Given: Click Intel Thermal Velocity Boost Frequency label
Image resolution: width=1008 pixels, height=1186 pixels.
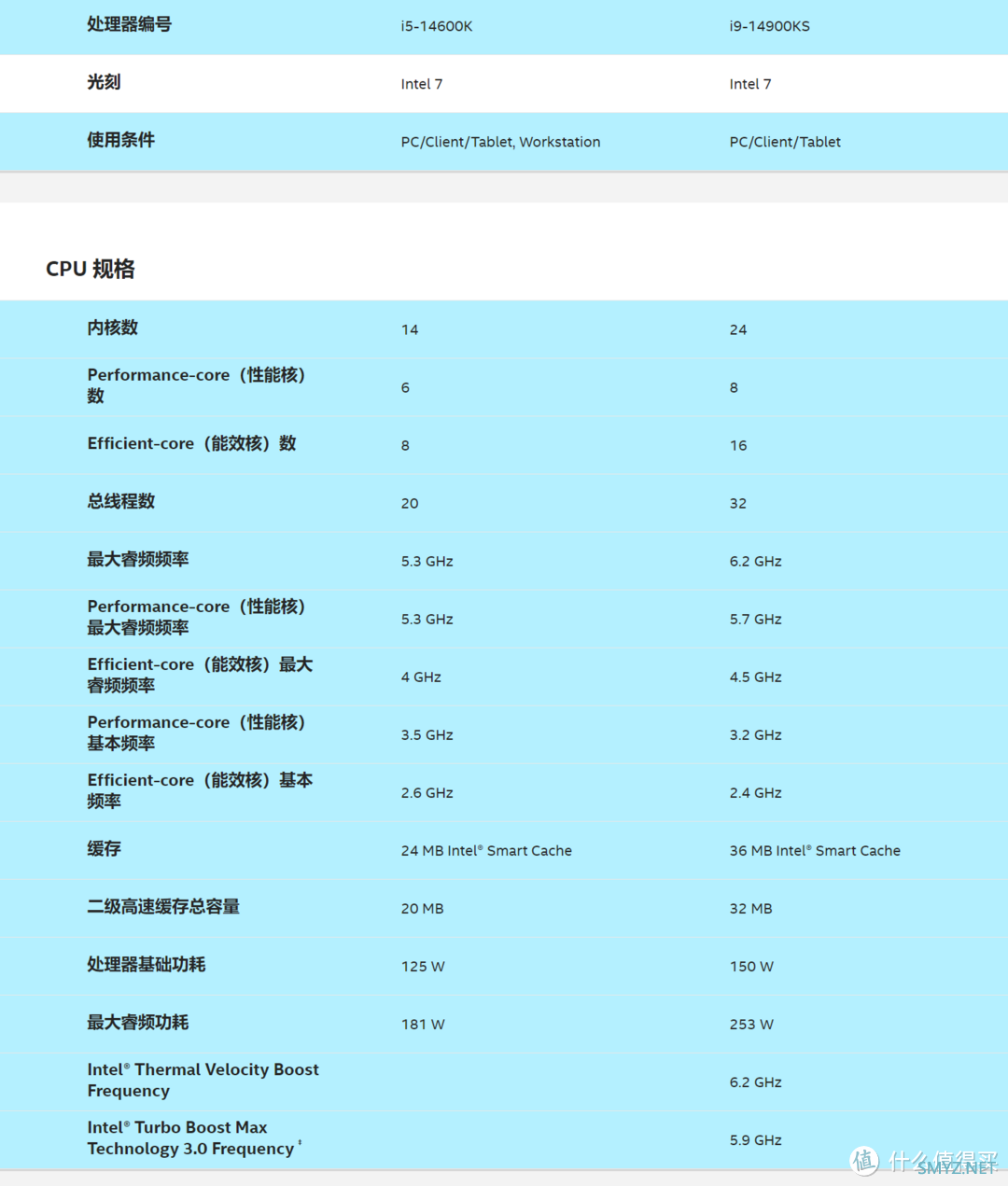Looking at the screenshot, I should [x=203, y=1080].
